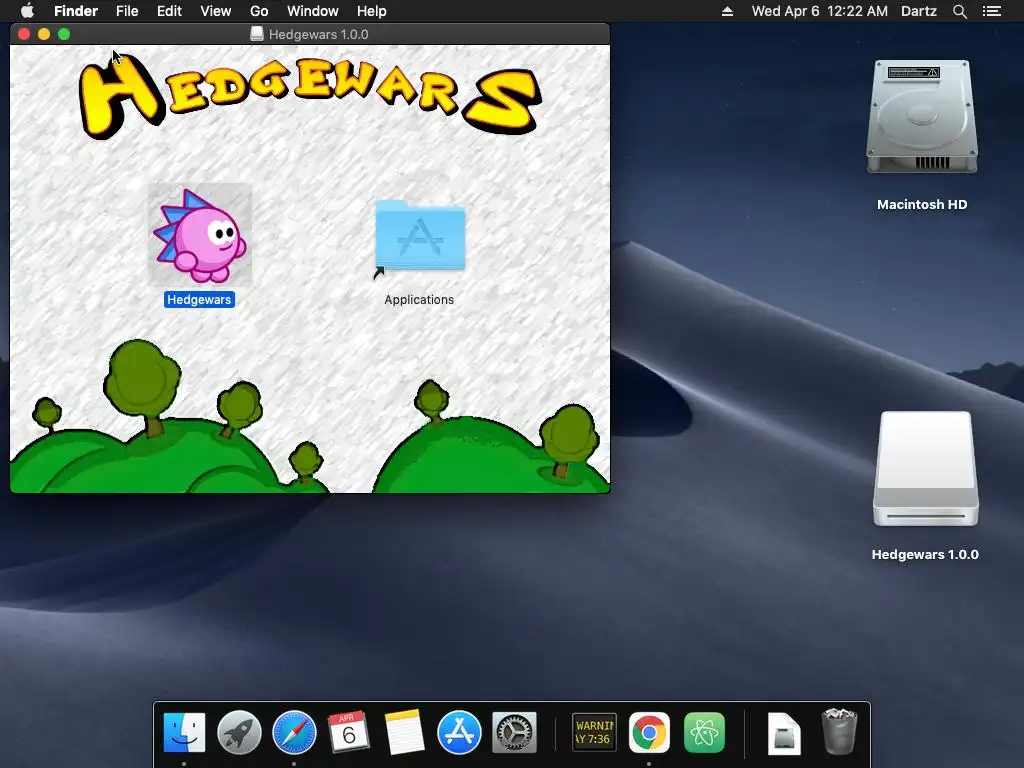Open Console warning icon in Dock
The height and width of the screenshot is (768, 1024).
coord(594,733)
